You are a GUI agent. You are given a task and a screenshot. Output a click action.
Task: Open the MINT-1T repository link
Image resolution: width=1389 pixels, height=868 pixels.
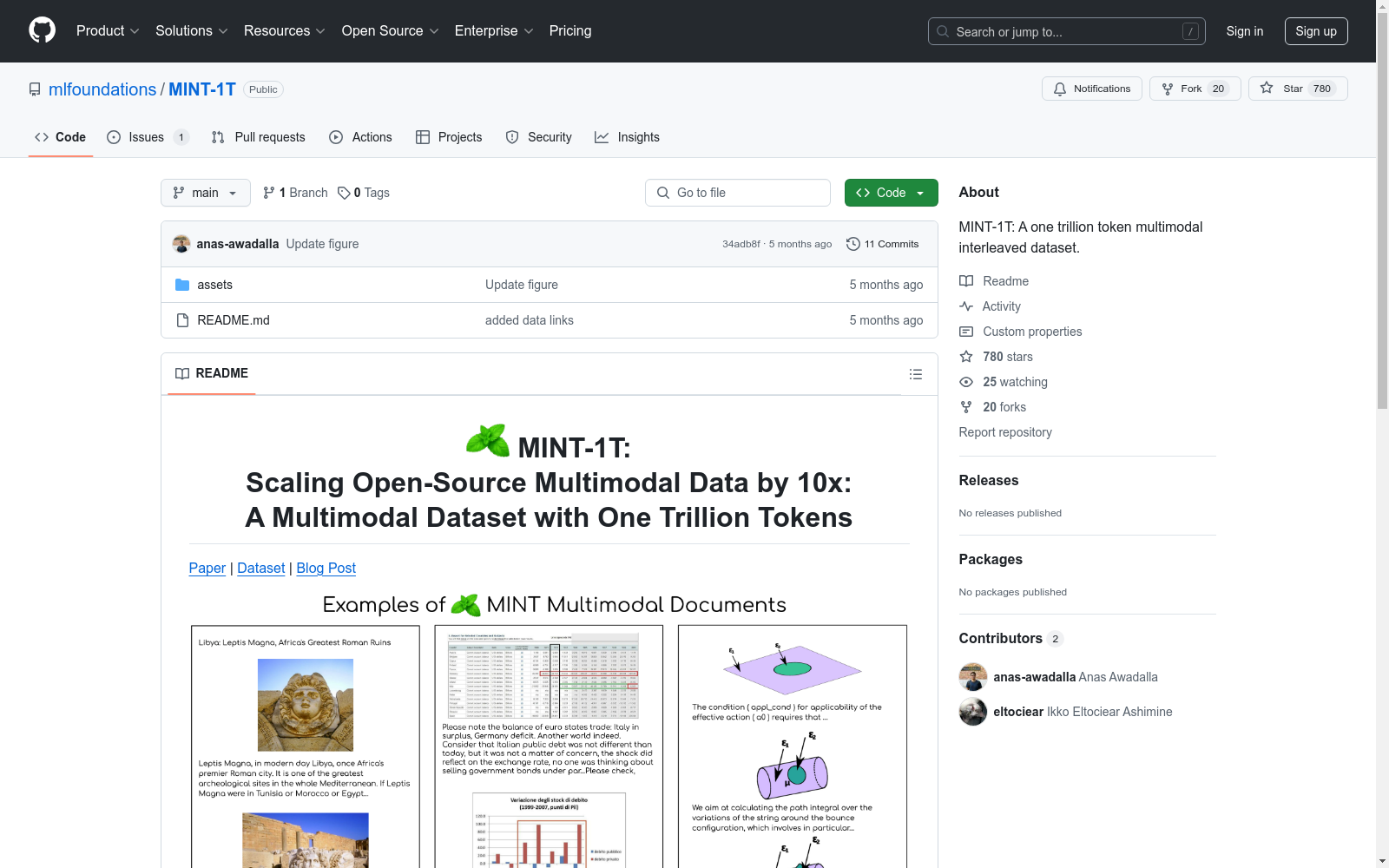coord(202,89)
